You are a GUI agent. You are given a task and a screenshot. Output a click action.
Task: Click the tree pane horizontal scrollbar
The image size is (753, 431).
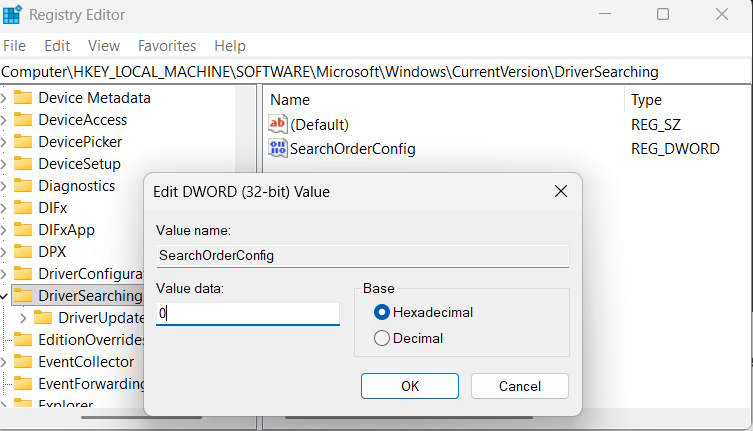[142, 418]
